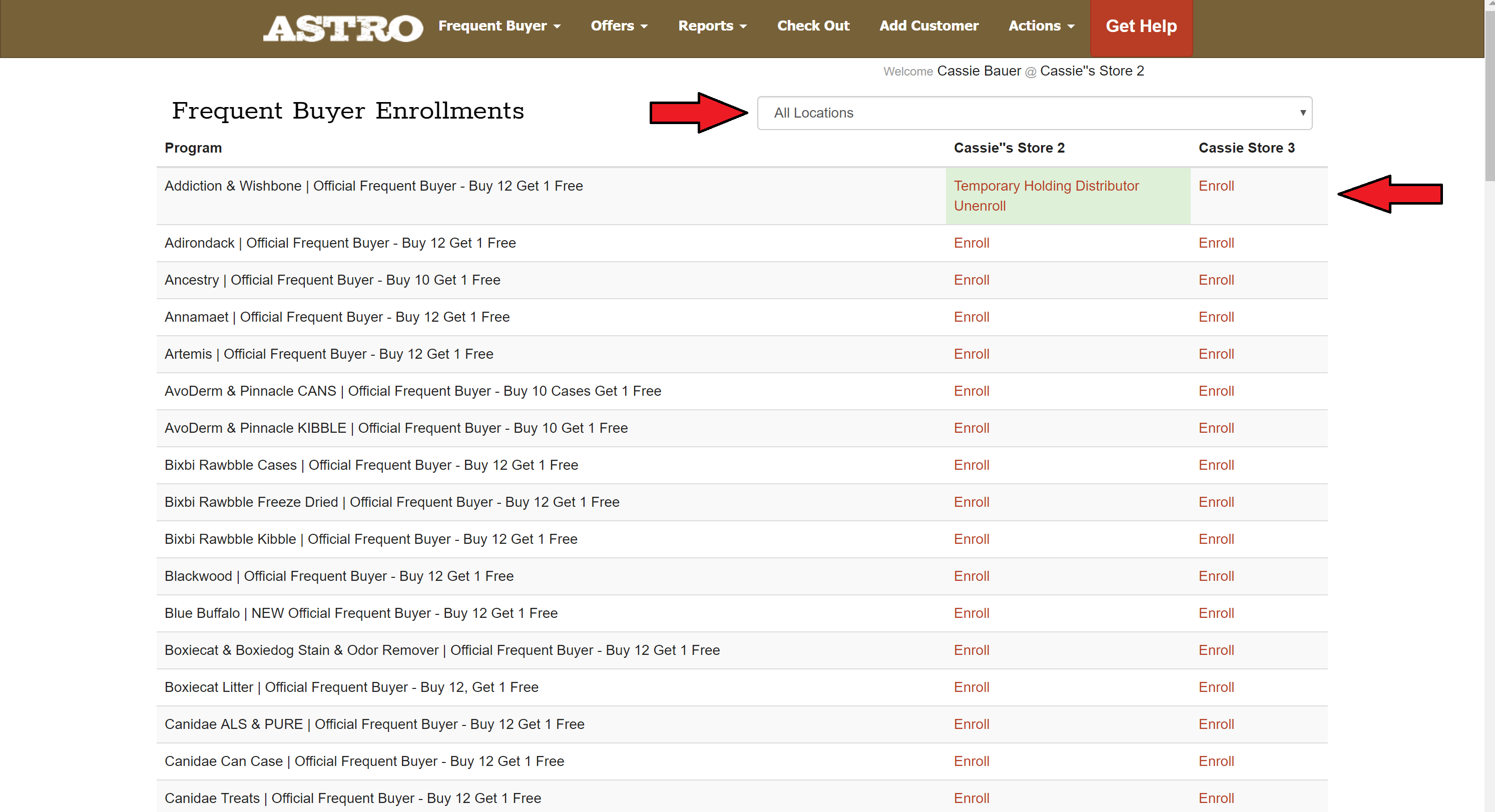This screenshot has width=1495, height=812.
Task: Unenroll Addiction & Wishbone at Cassie's Store 2
Action: pyautogui.click(x=979, y=206)
